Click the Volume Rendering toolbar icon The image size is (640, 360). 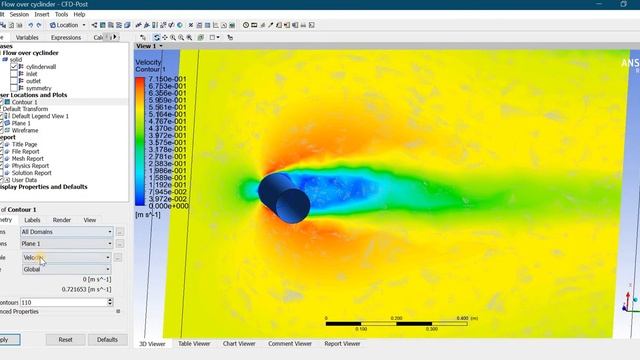coord(127,25)
